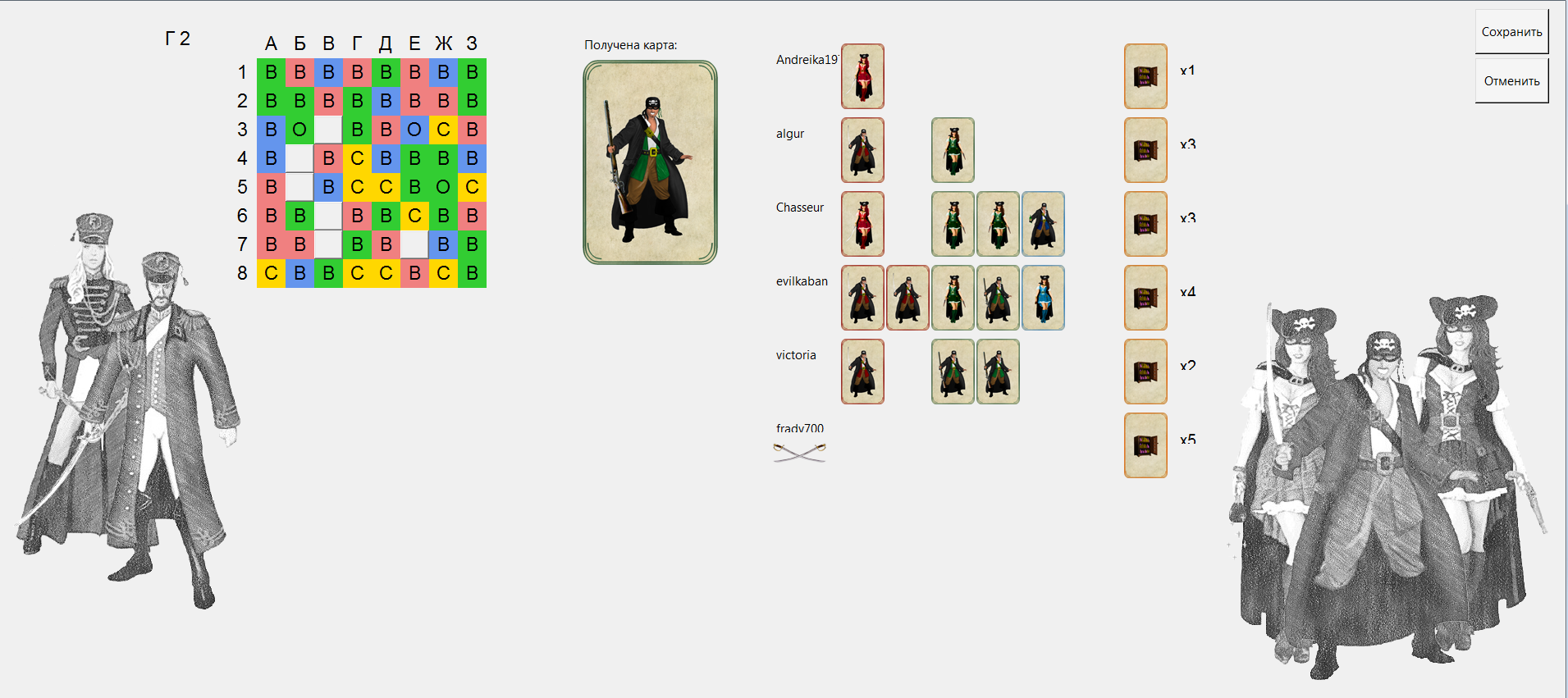Viewport: 1568px width, 698px height.
Task: Click algur's treasure chest card
Action: [1145, 150]
